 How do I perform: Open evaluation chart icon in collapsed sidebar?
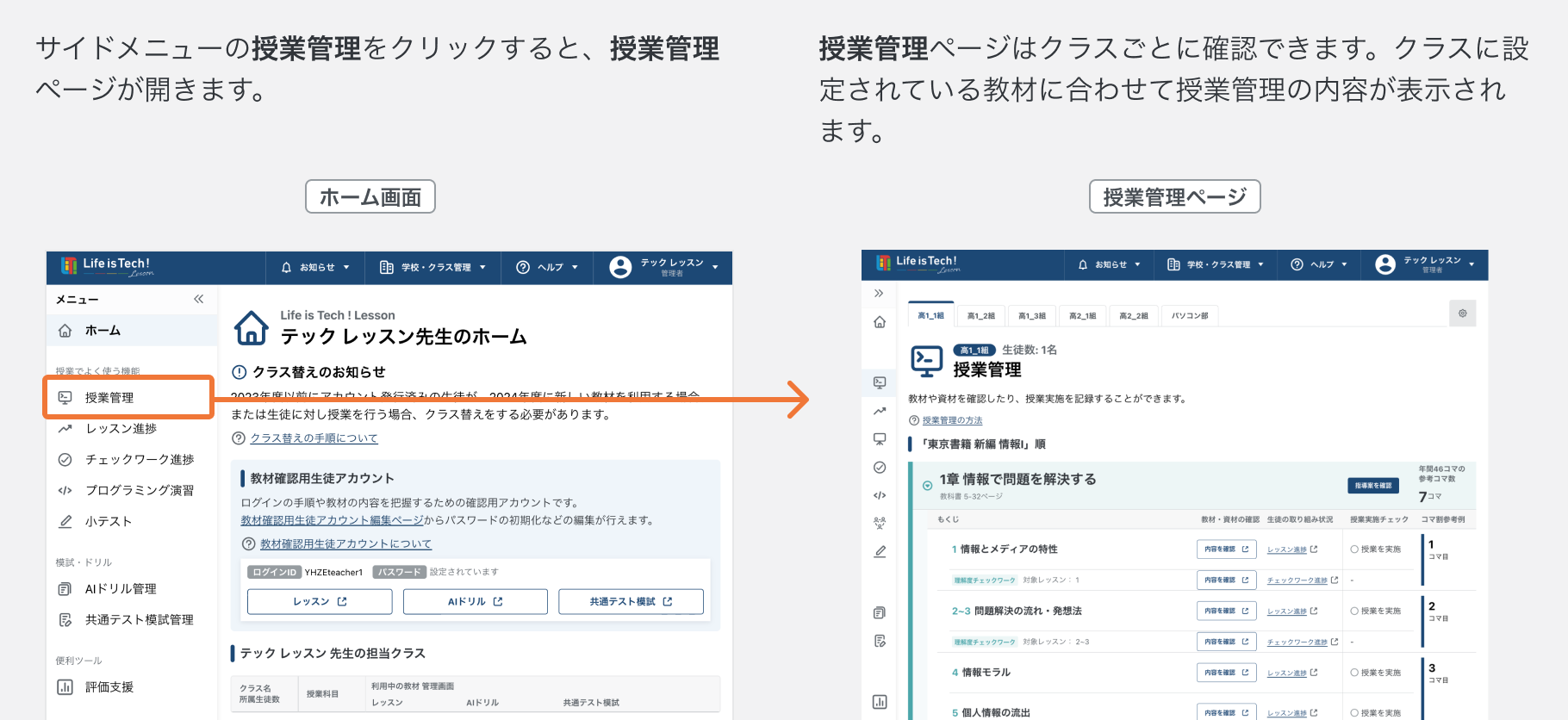[880, 702]
